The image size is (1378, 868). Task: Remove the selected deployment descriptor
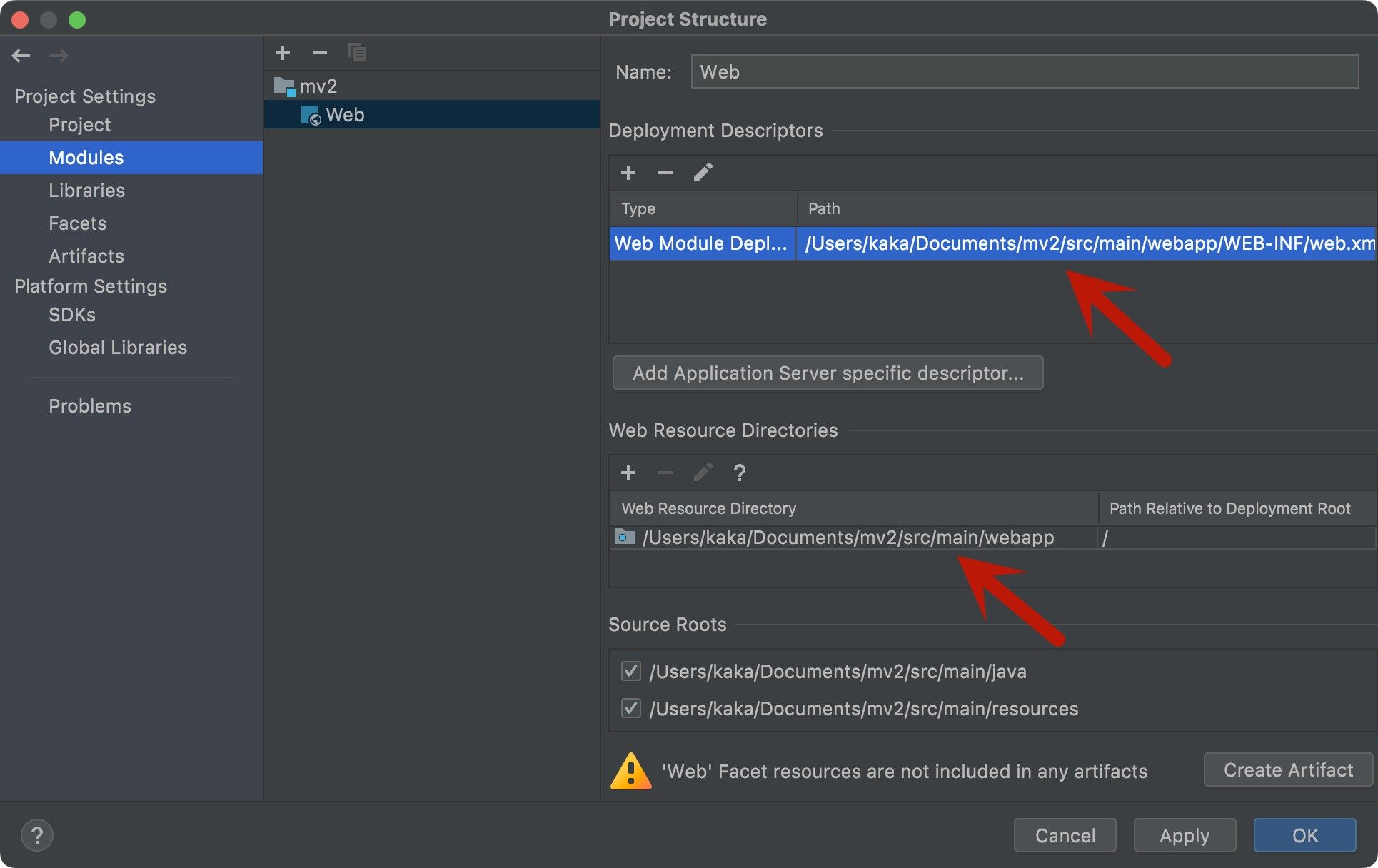click(x=665, y=173)
